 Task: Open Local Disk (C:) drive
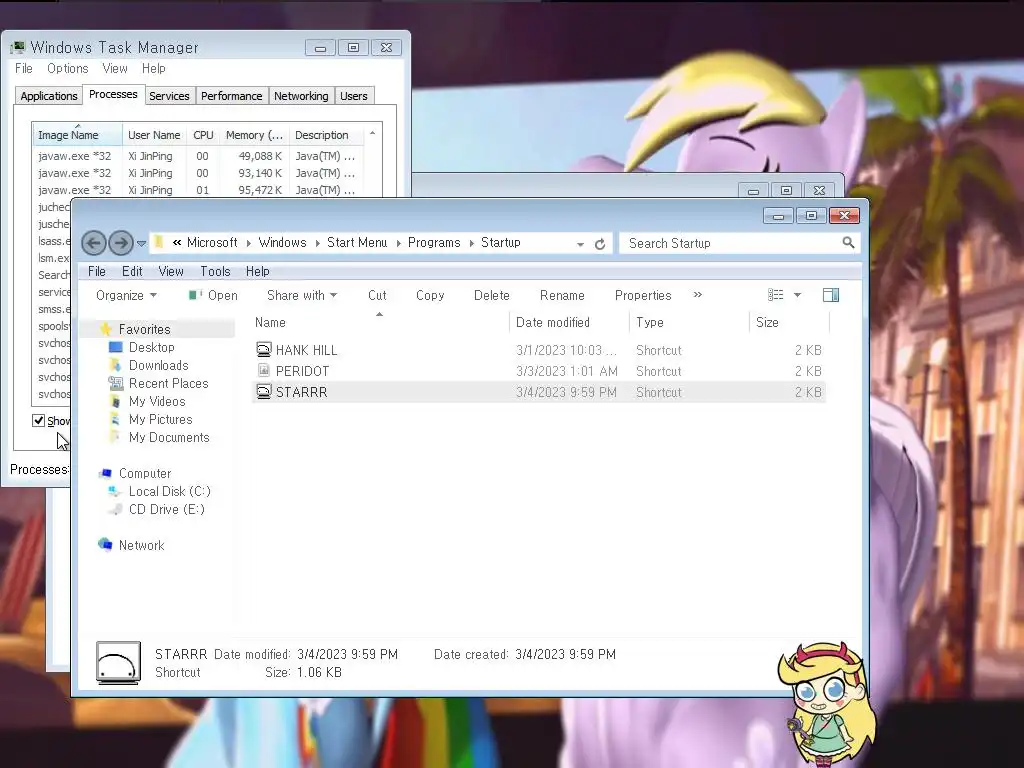169,491
